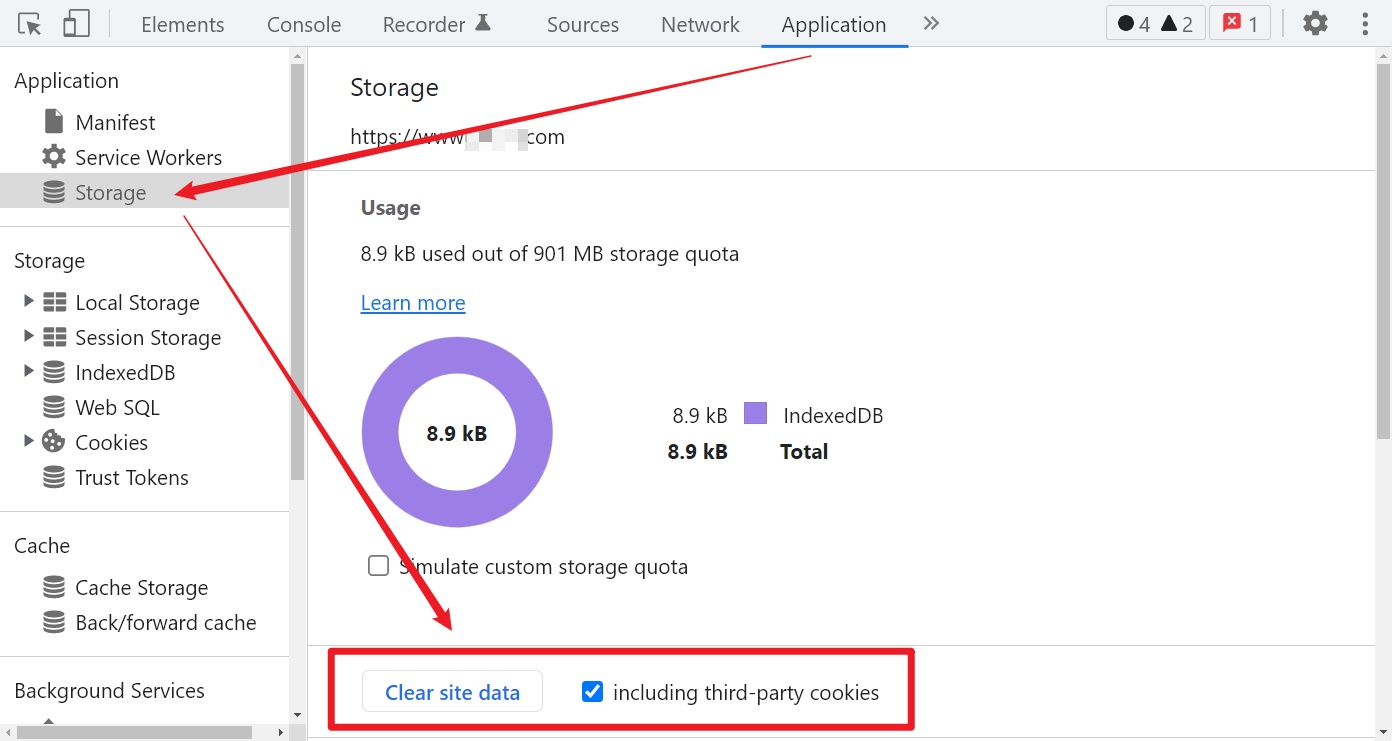Select Web SQL in the sidebar
The image size is (1392, 741).
tap(117, 407)
